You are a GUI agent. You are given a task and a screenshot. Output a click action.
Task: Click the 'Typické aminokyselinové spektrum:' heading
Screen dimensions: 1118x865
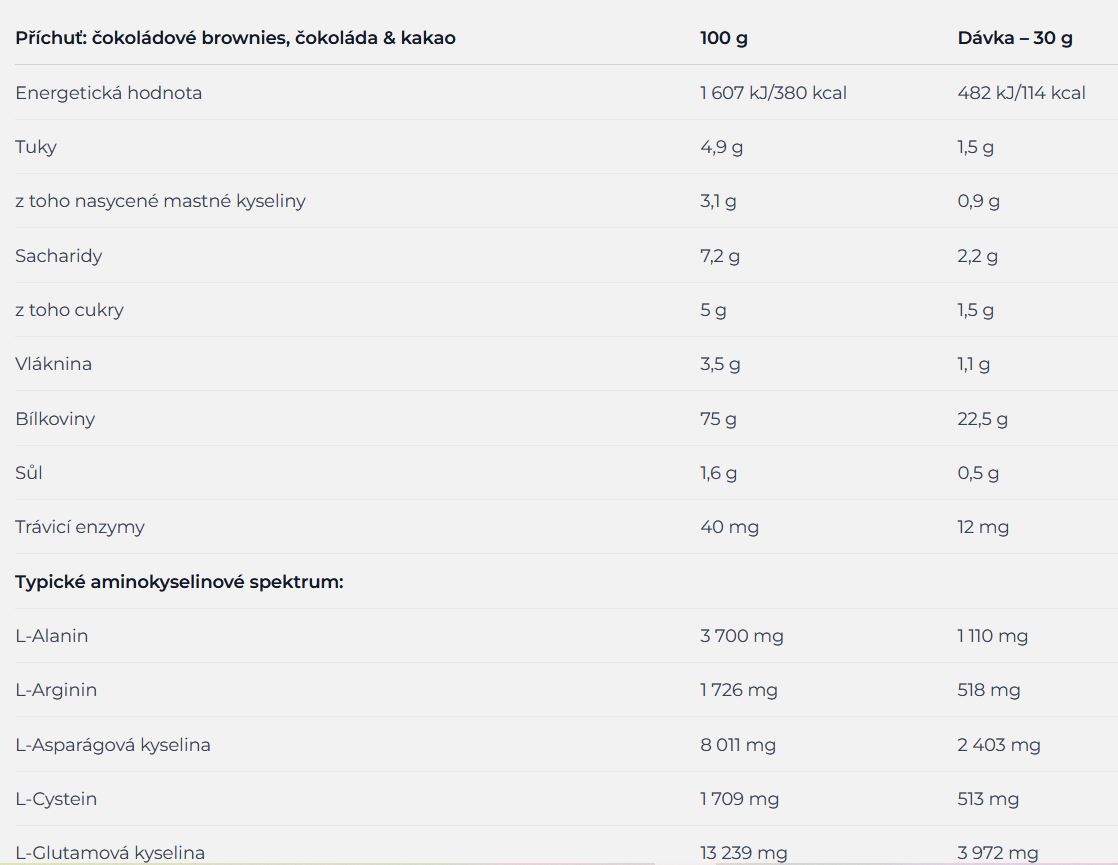(x=179, y=582)
